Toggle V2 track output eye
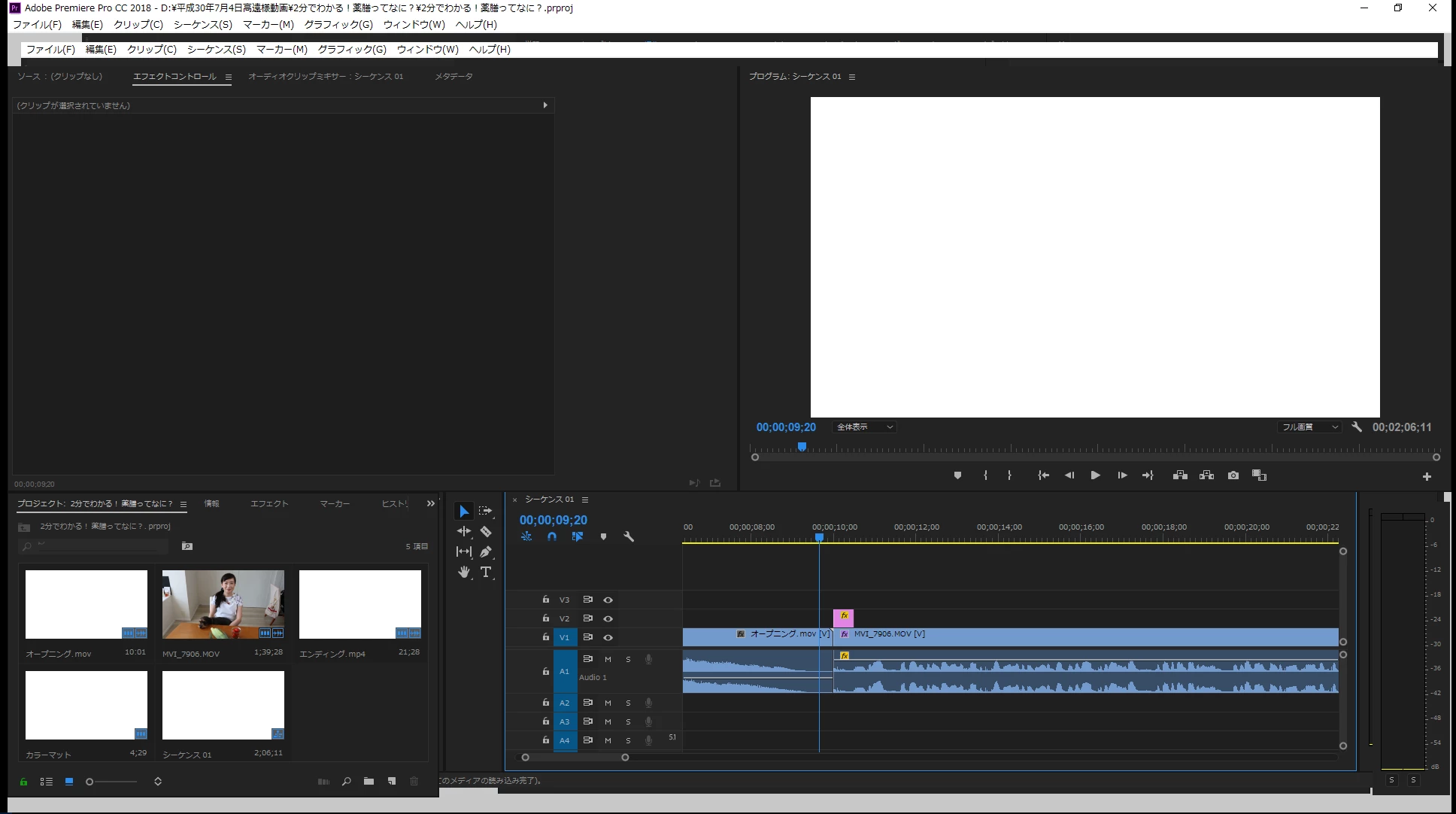The height and width of the screenshot is (814, 1456). (x=608, y=618)
